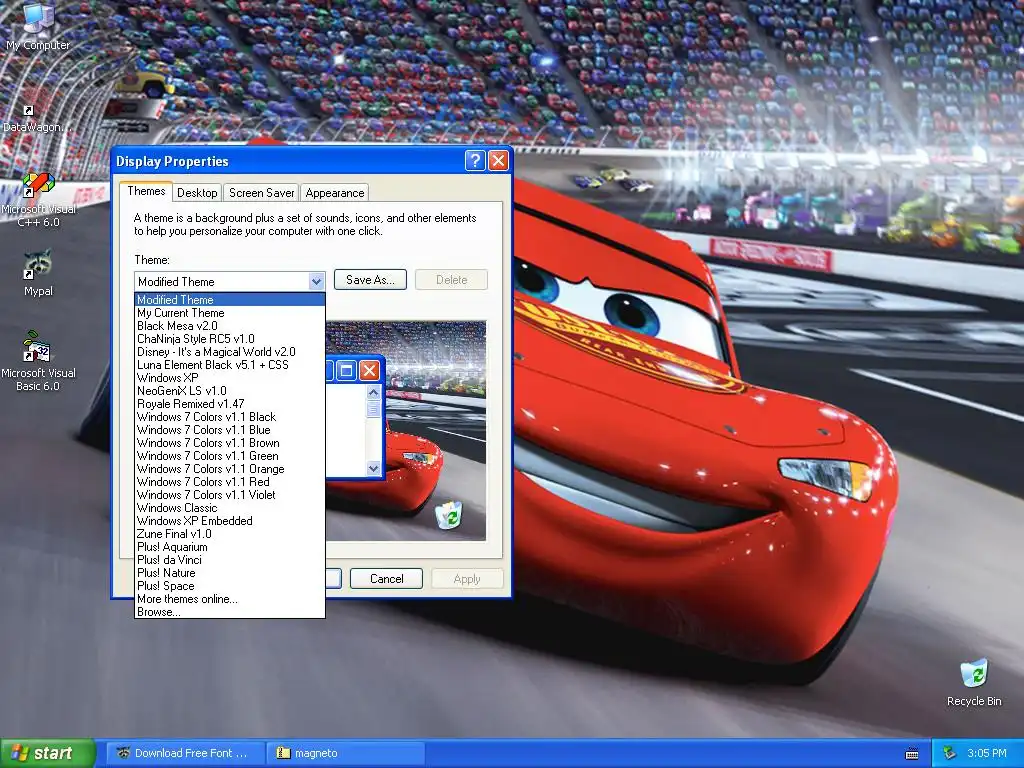Image resolution: width=1024 pixels, height=768 pixels.
Task: Switch to the magneto taskbar window
Action: click(345, 753)
